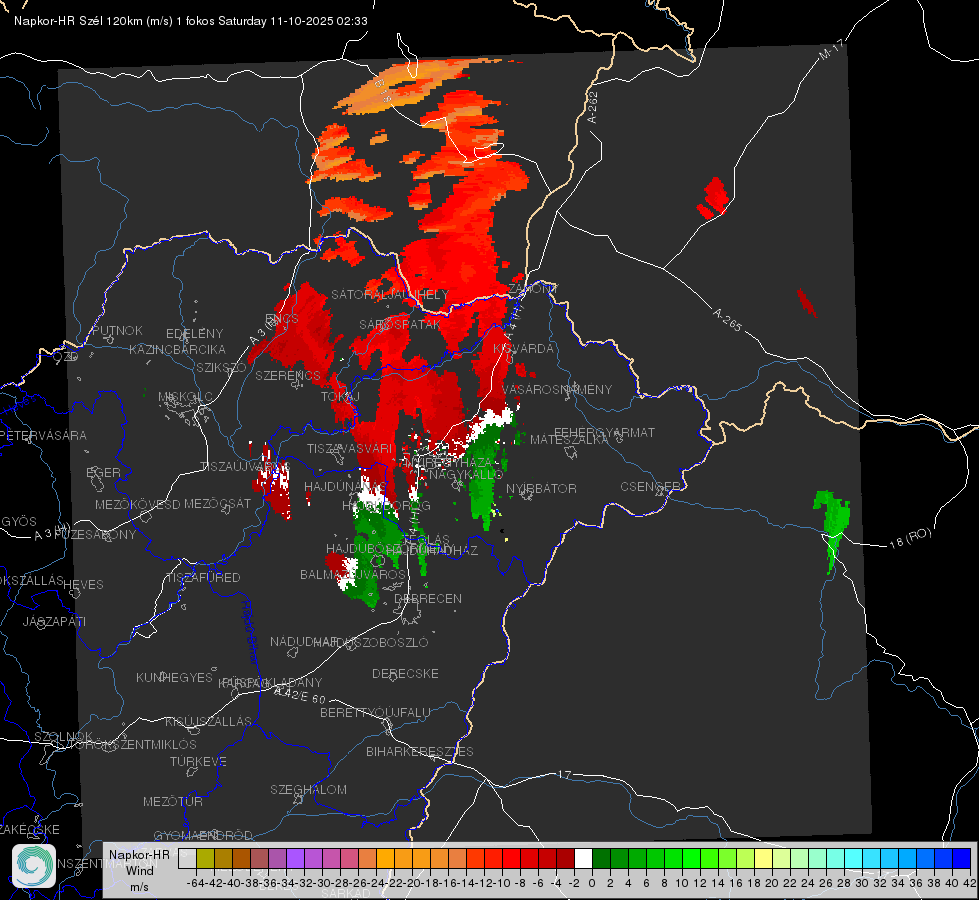979x900 pixels.
Task: Click the MEZOTUR label
Action: tap(173, 802)
